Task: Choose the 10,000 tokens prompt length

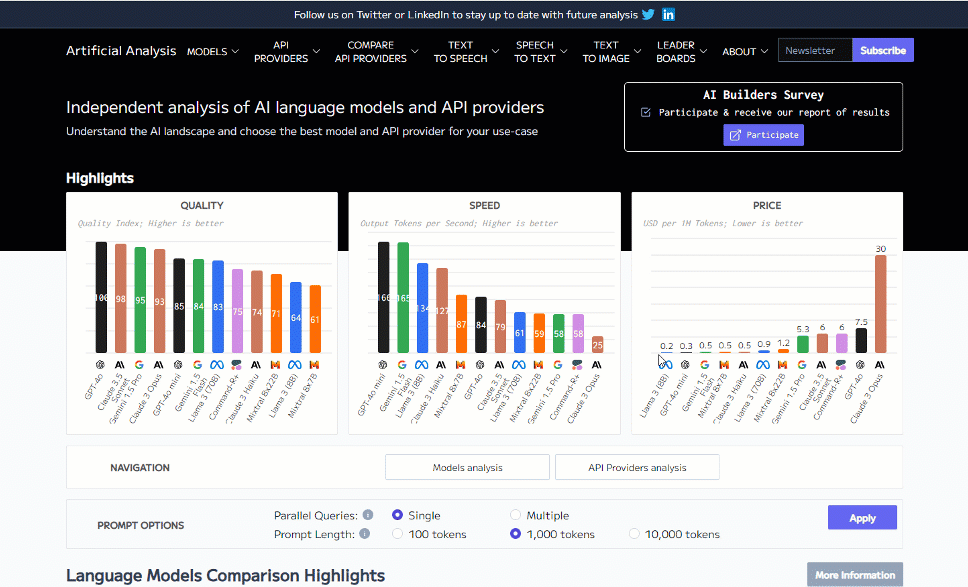Action: point(634,534)
